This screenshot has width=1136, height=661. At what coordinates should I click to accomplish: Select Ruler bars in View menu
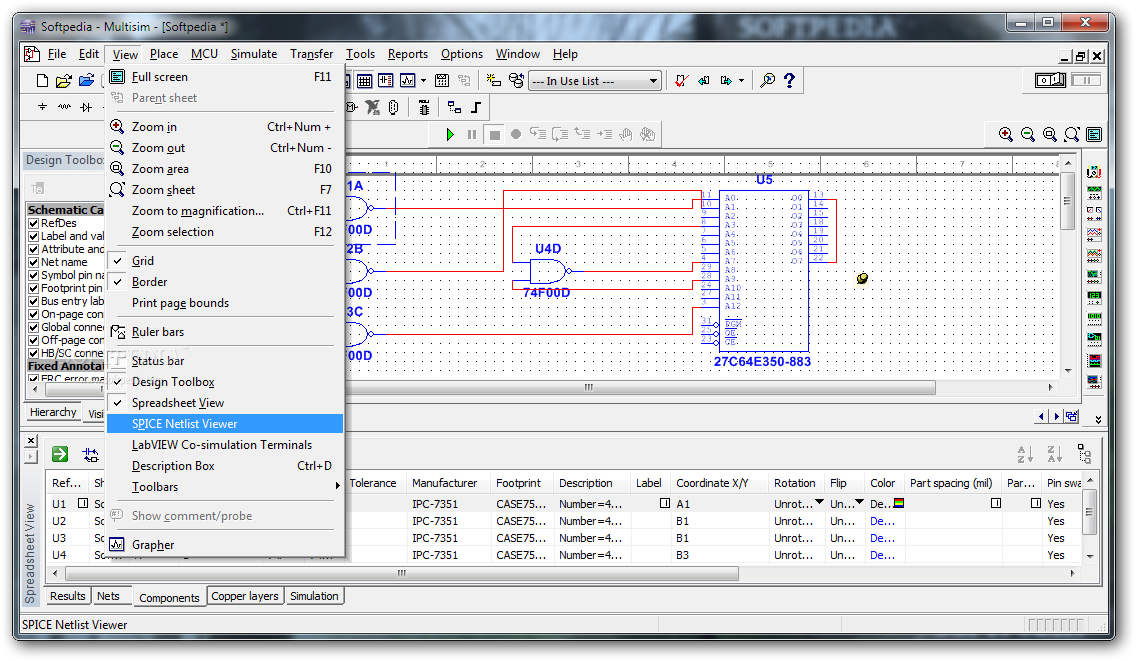pyautogui.click(x=225, y=332)
